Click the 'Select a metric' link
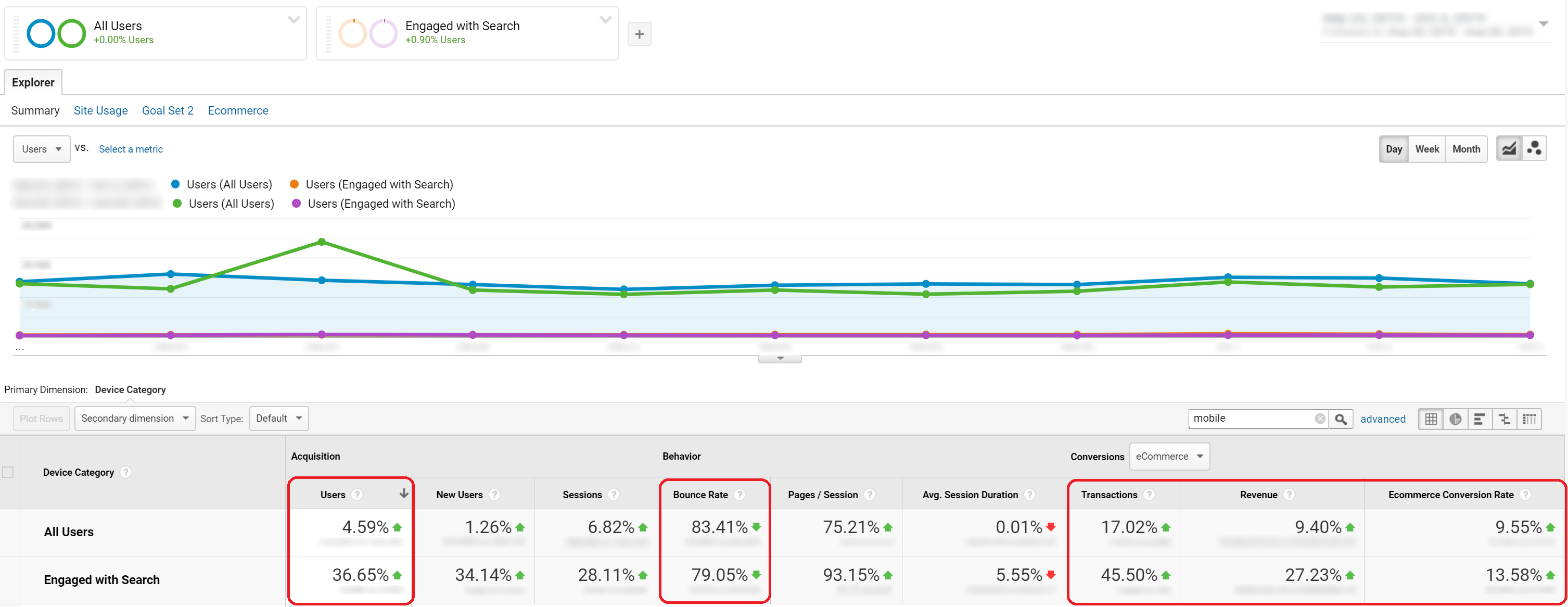This screenshot has width=1568, height=607. (x=131, y=149)
